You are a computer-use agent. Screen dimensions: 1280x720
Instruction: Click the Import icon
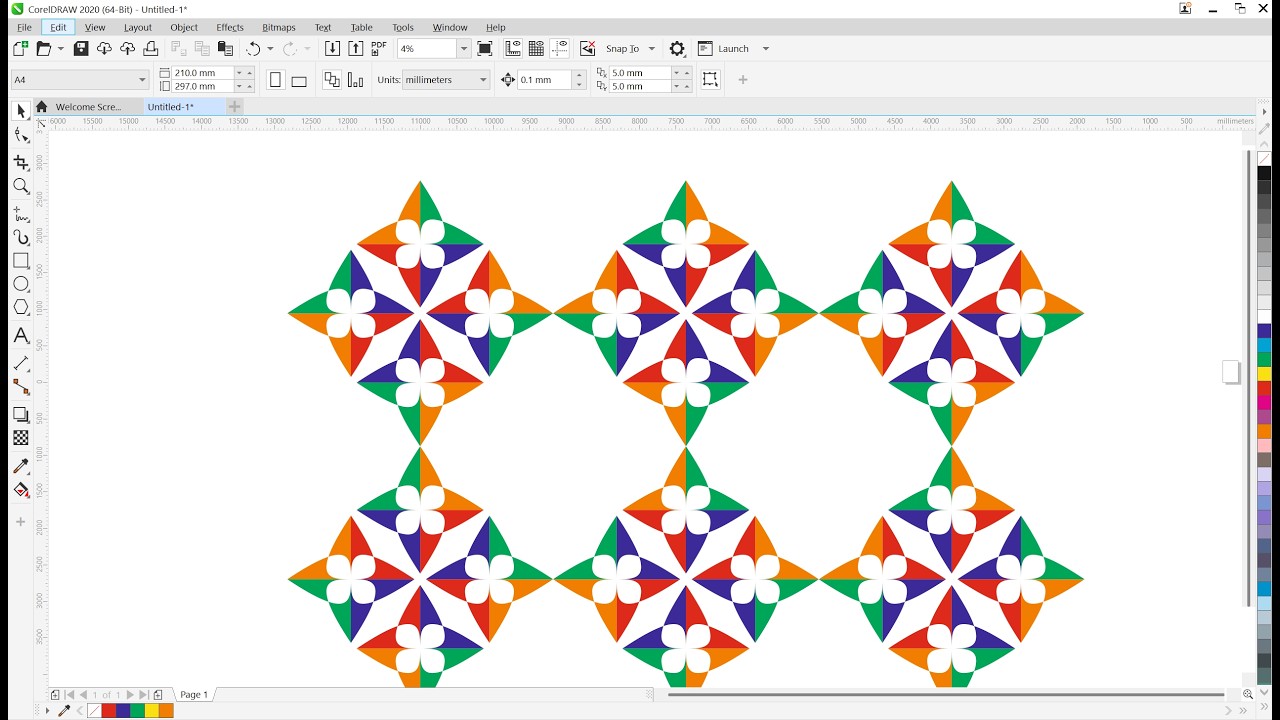332,48
